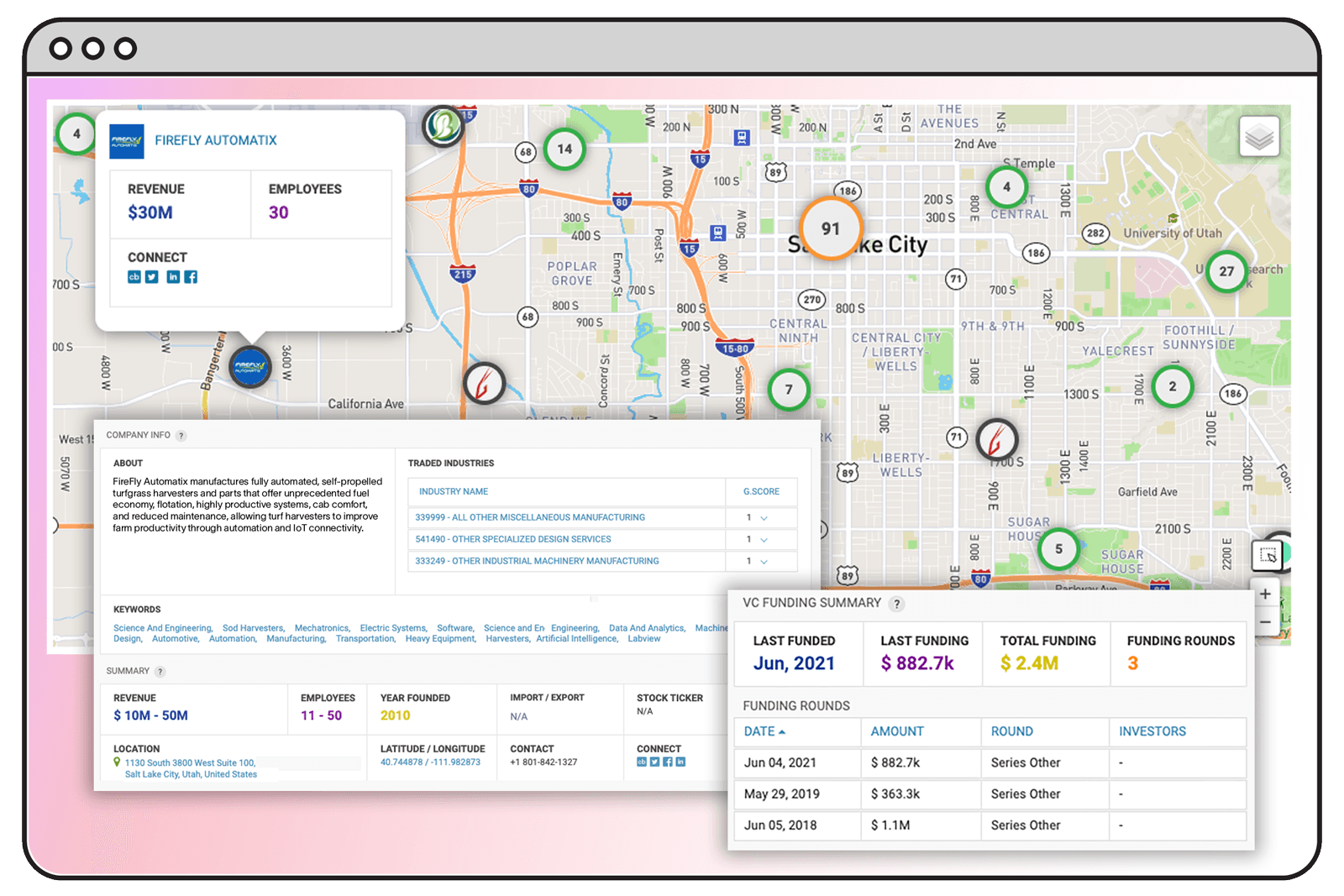
Task: Open the map layers control
Action: tap(1259, 136)
